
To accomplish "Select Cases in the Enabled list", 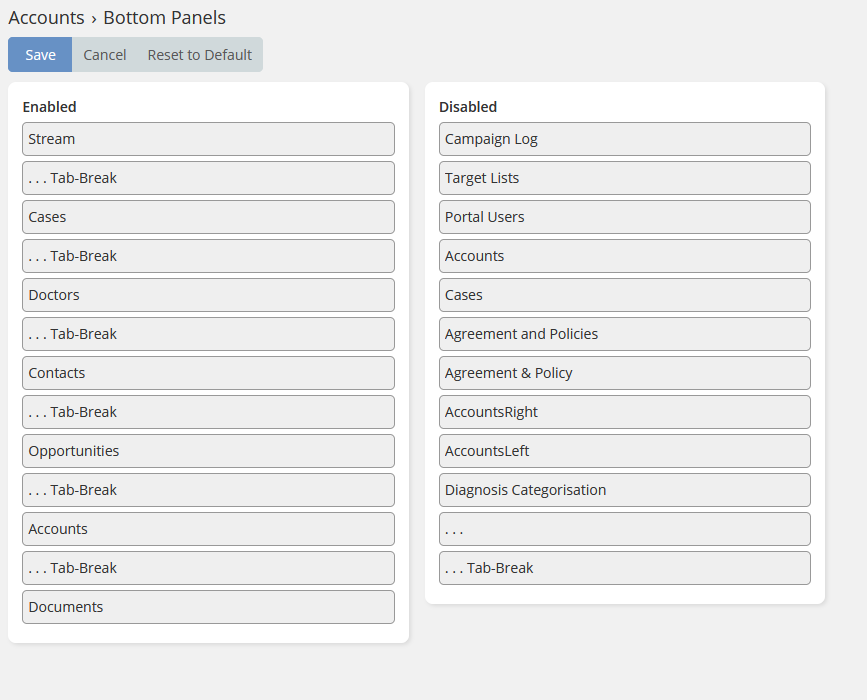I will [x=208, y=217].
